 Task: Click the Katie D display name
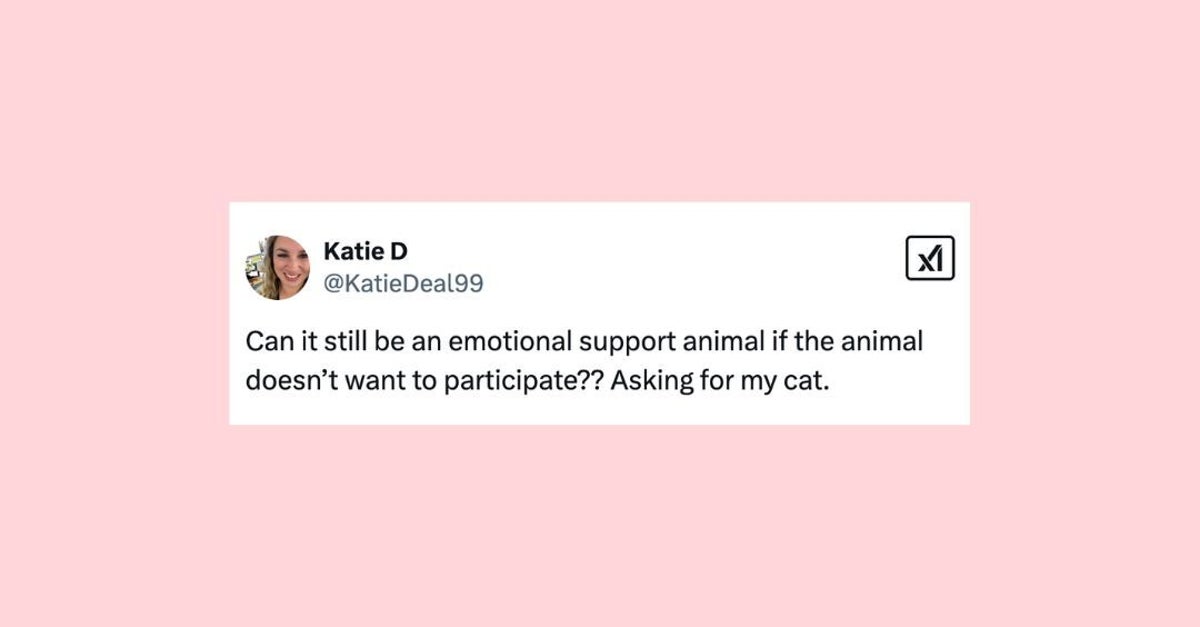click(x=365, y=250)
